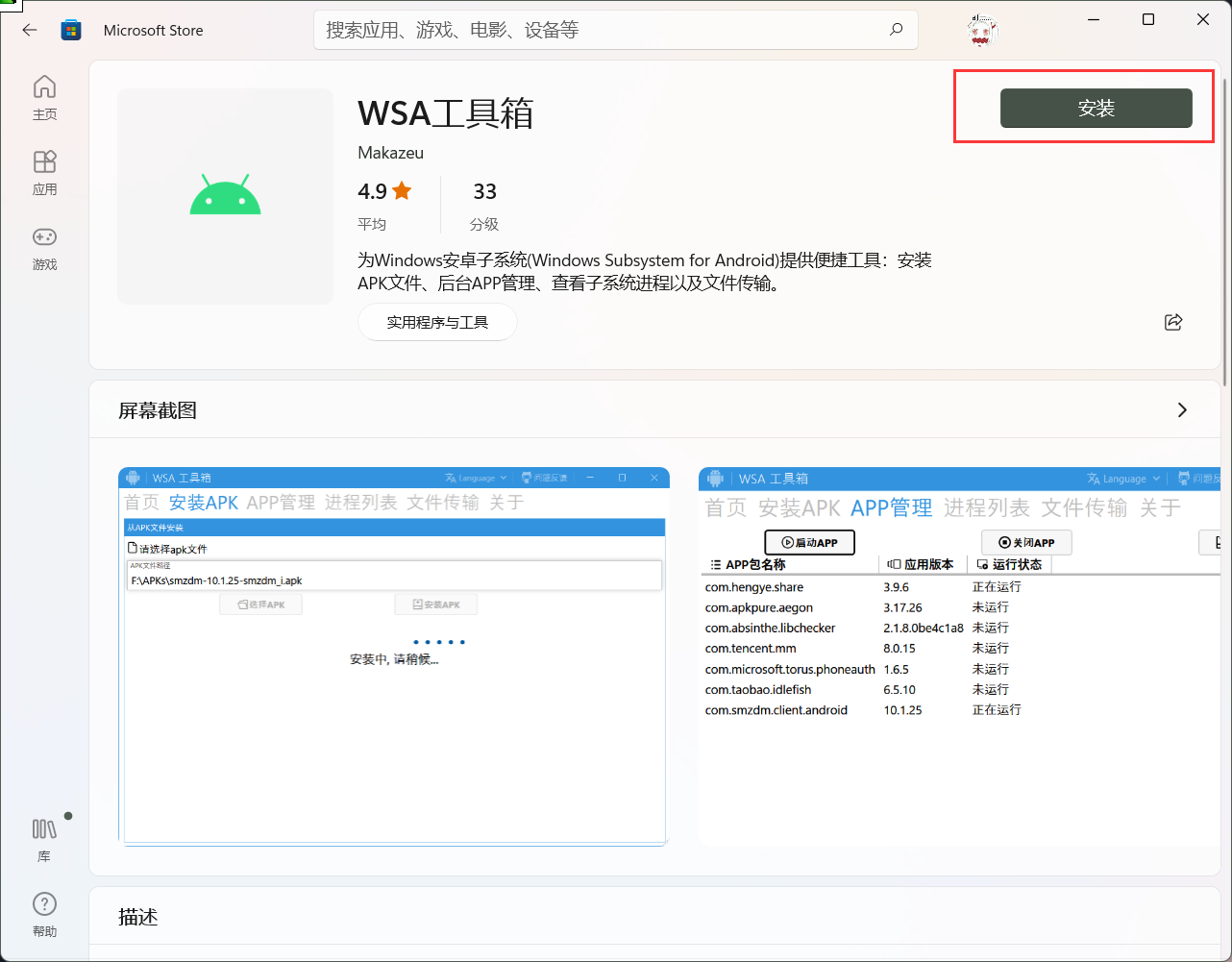This screenshot has height=962, width=1232.
Task: Click the 实用程序与工具 category tag
Action: pyautogui.click(x=437, y=322)
